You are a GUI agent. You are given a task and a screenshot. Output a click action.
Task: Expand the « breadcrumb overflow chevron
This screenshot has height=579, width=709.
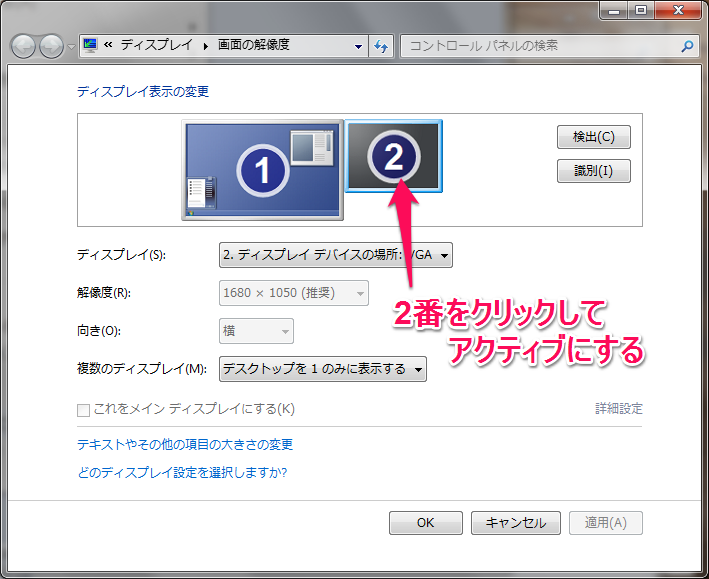coord(108,45)
